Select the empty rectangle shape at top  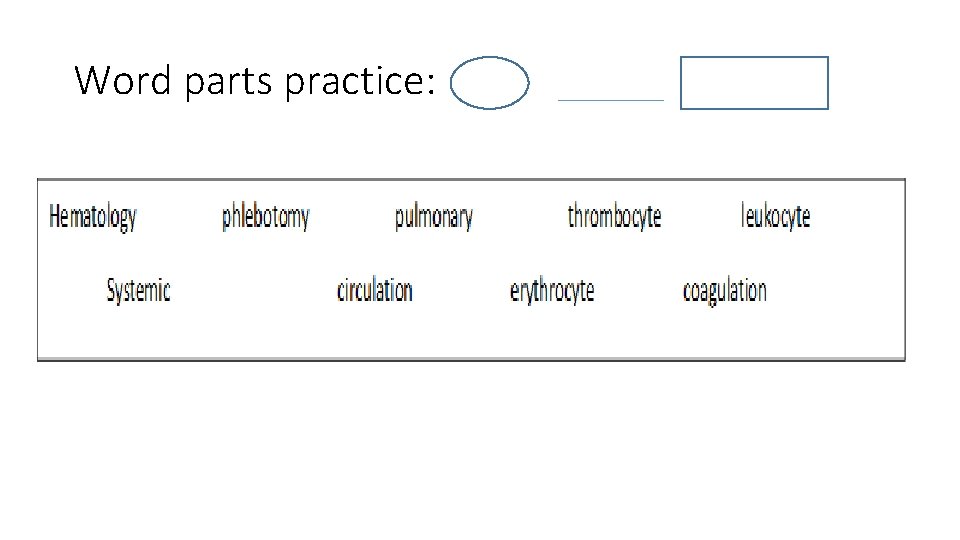[754, 83]
